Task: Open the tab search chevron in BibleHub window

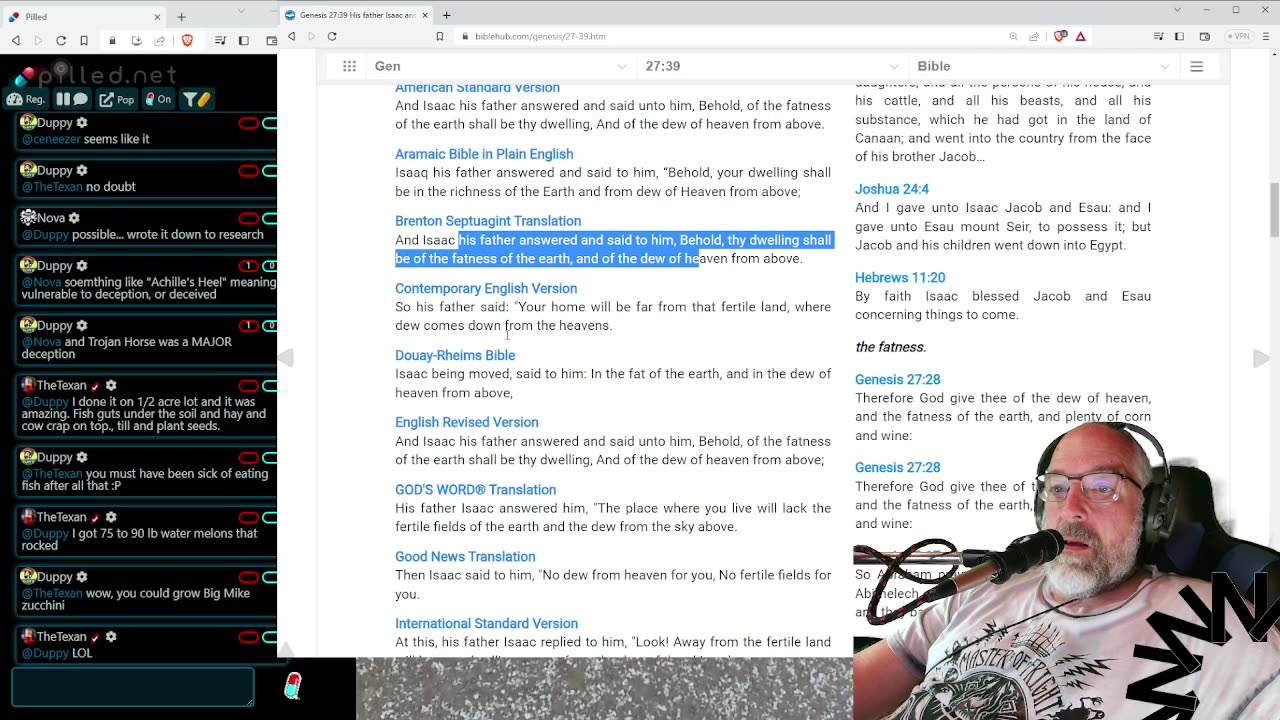Action: (1178, 10)
